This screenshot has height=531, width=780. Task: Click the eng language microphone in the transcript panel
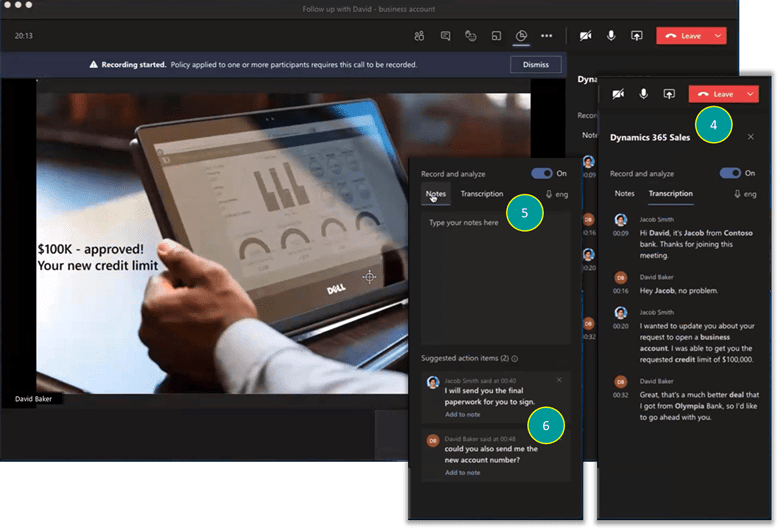pos(745,194)
